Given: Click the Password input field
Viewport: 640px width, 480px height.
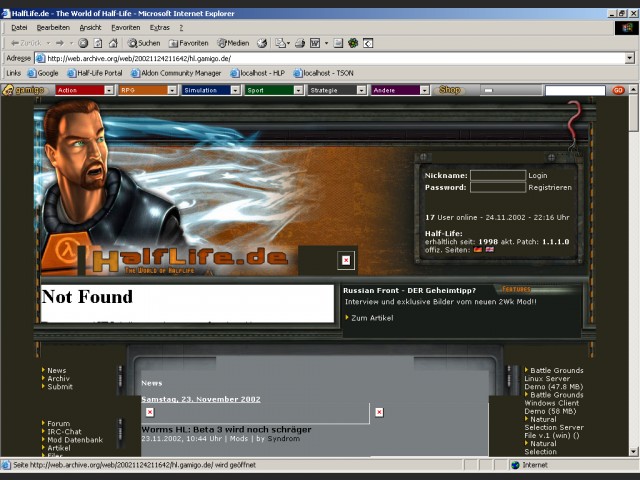Looking at the screenshot, I should 498,187.
